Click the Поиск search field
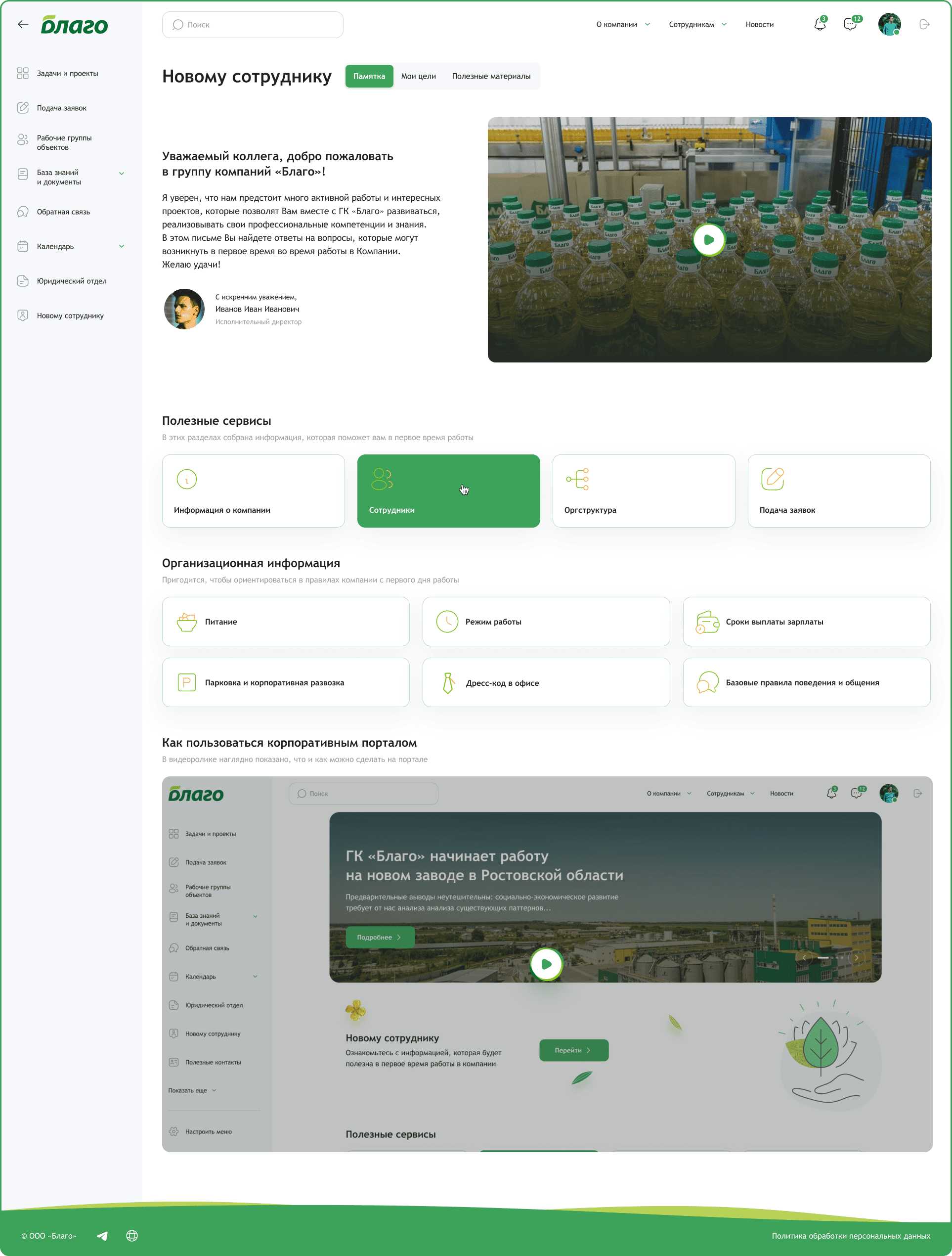 click(253, 24)
